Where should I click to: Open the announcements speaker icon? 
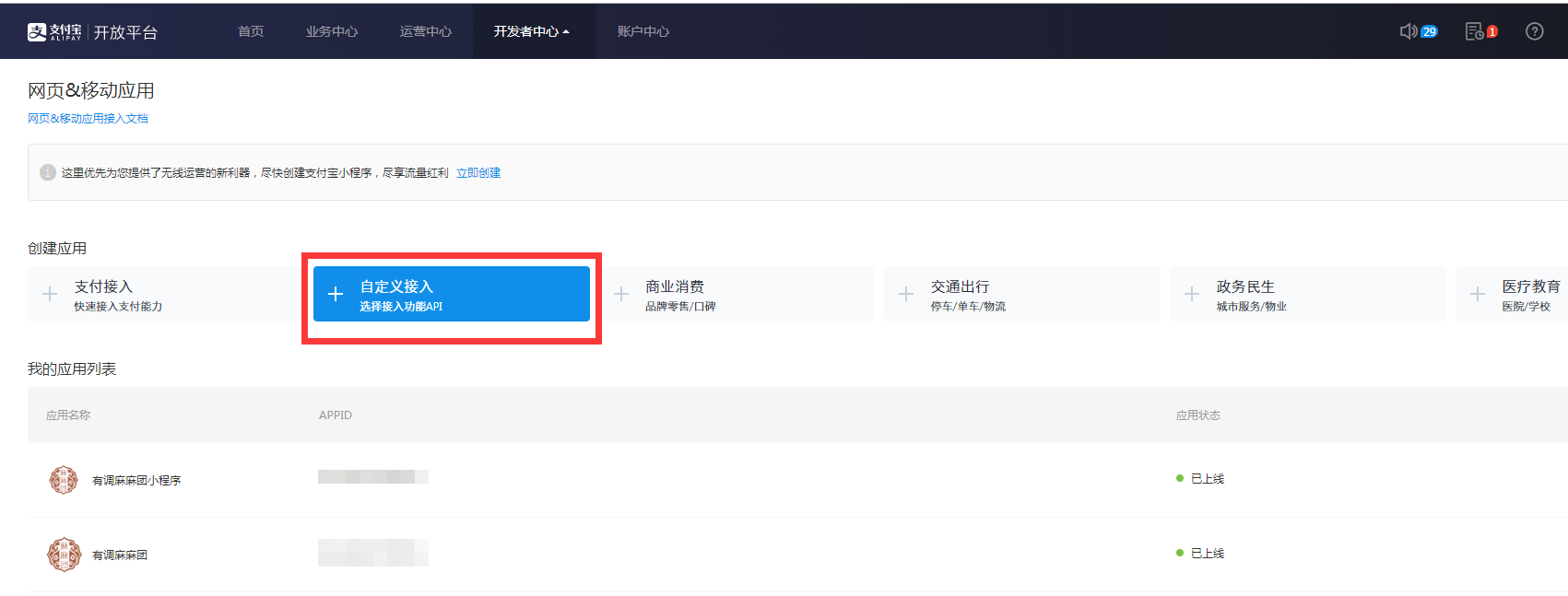(x=1409, y=31)
